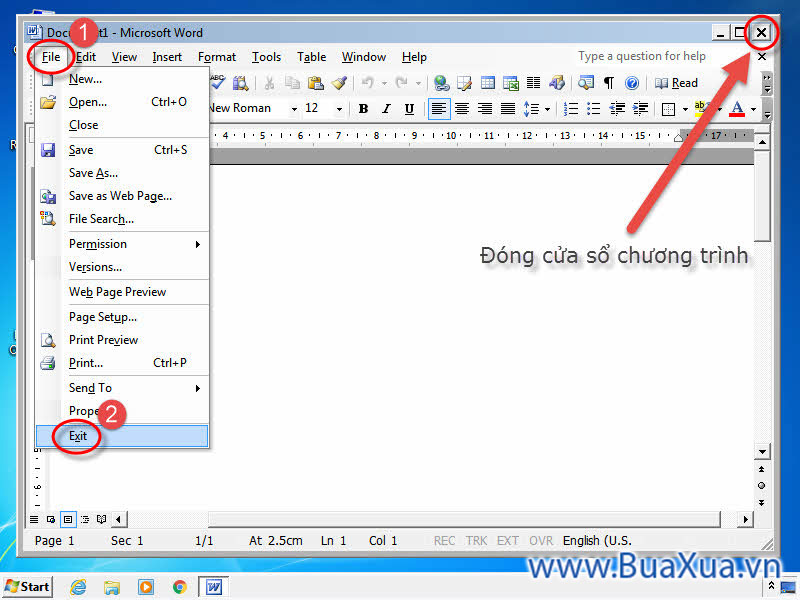The height and width of the screenshot is (600, 800).
Task: Choose Open... from File menu
Action: 122,102
